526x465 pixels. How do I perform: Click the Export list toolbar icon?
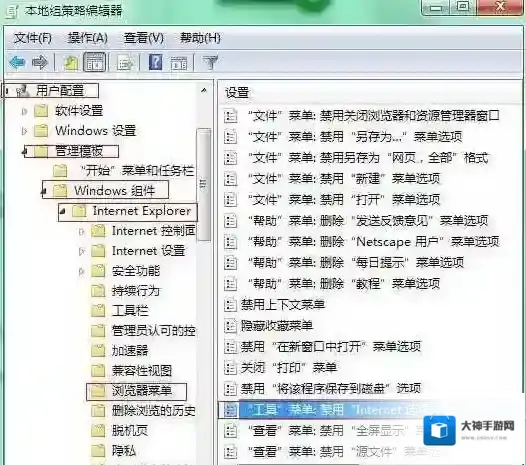pos(125,63)
